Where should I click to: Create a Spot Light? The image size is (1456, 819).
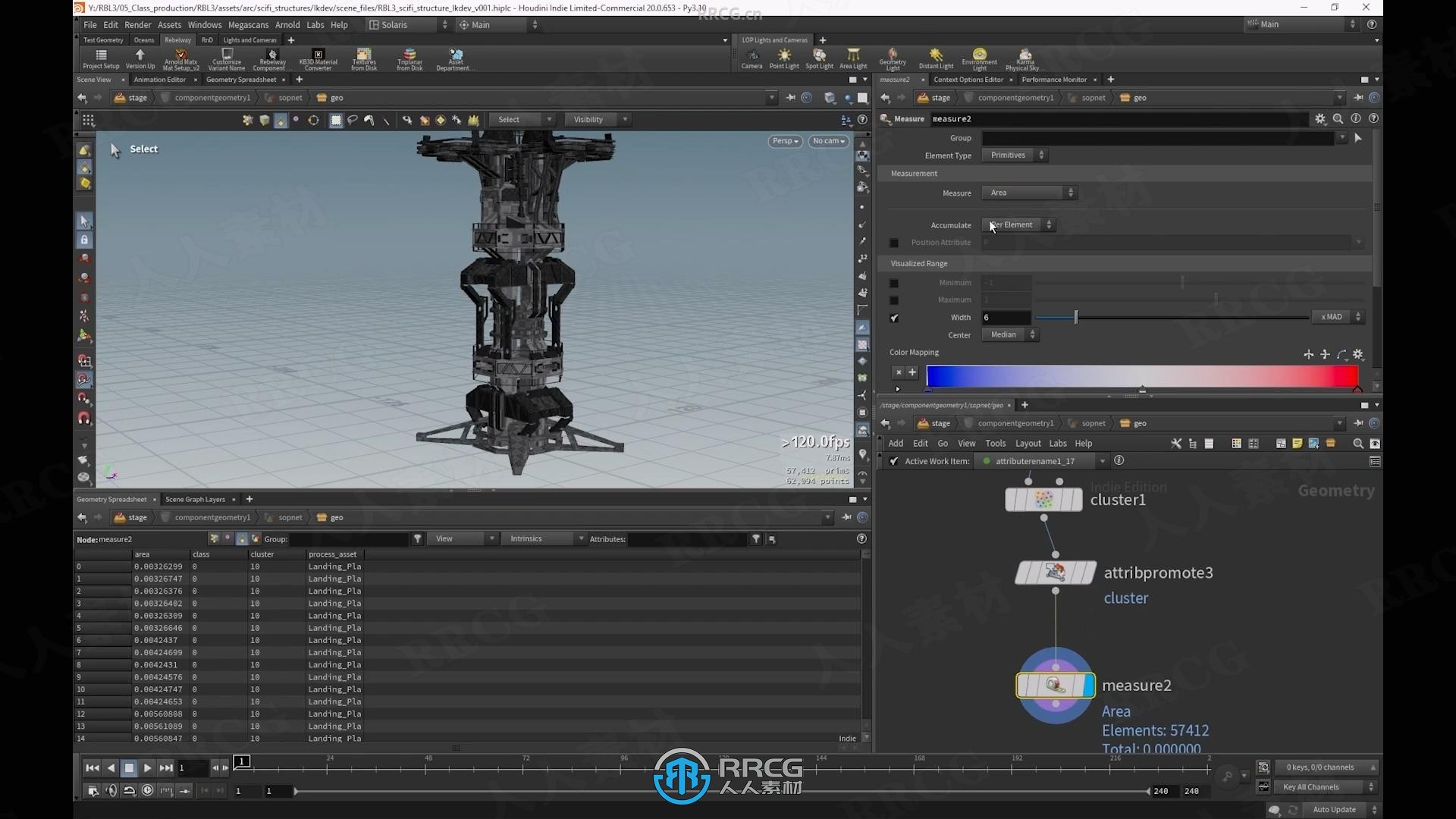(x=819, y=59)
